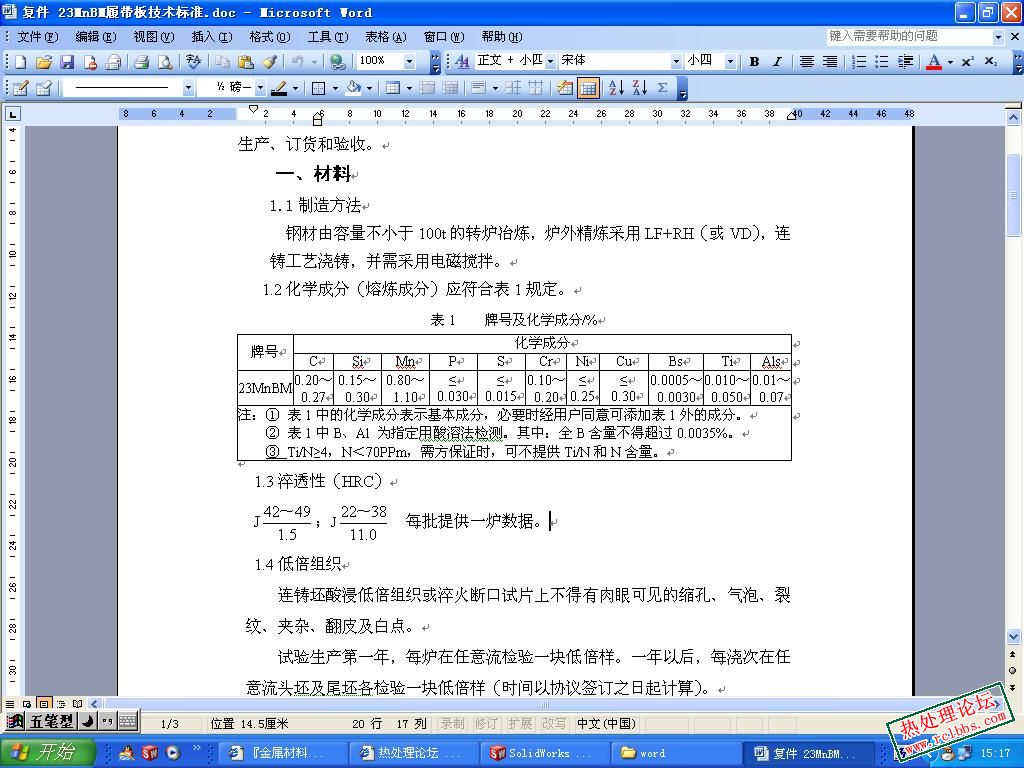Viewport: 1024px width, 768px height.
Task: Open the 100% zoom dropdown
Action: pyautogui.click(x=409, y=61)
